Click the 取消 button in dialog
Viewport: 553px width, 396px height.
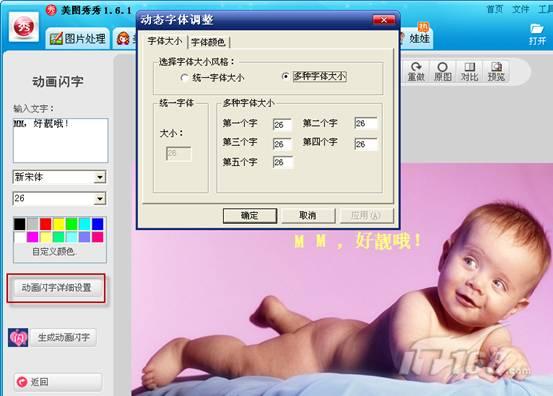click(308, 215)
